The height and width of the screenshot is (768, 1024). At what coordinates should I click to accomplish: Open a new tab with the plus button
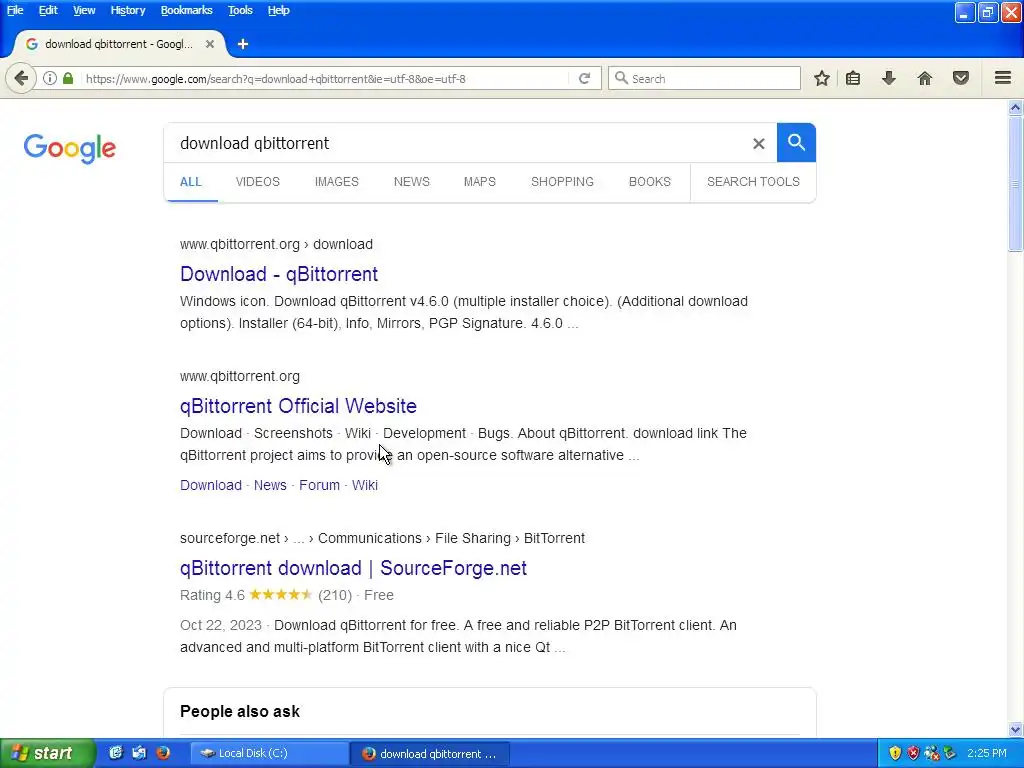point(243,44)
